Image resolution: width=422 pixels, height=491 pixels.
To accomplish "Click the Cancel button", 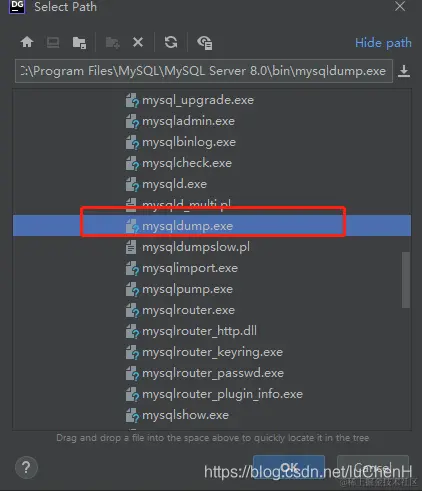I will (373, 467).
